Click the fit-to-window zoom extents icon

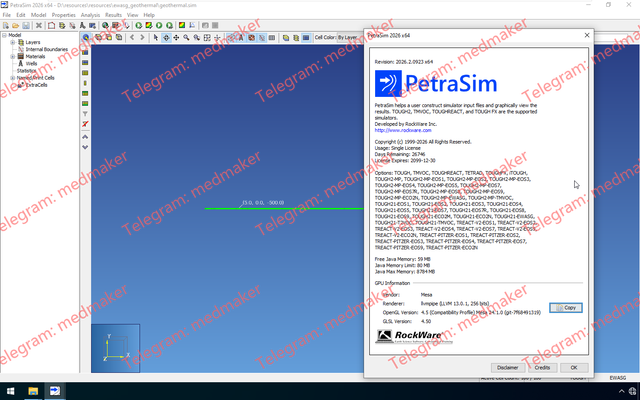click(207, 38)
